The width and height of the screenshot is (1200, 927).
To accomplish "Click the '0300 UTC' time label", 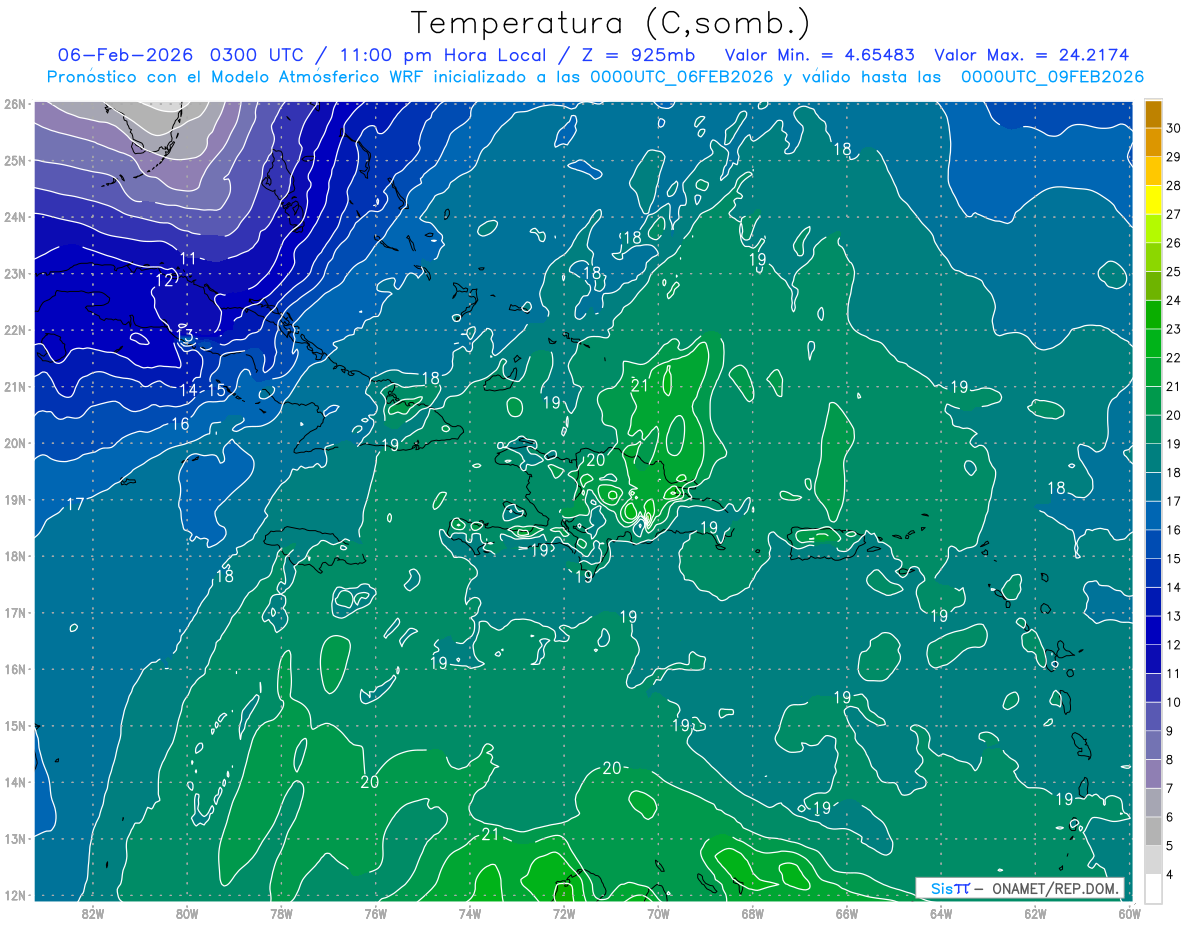I will [x=258, y=55].
